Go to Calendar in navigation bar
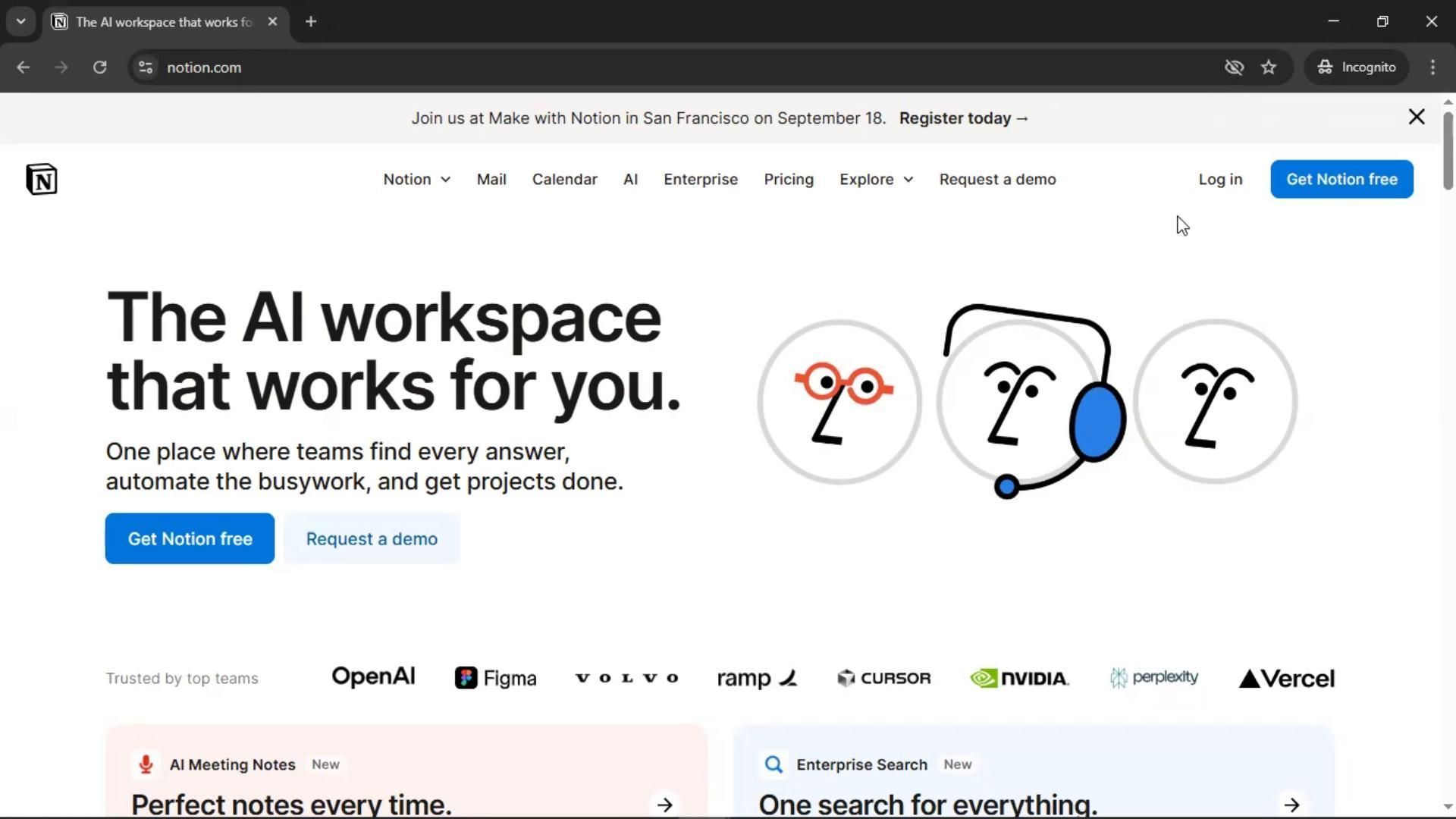1456x819 pixels. point(564,180)
